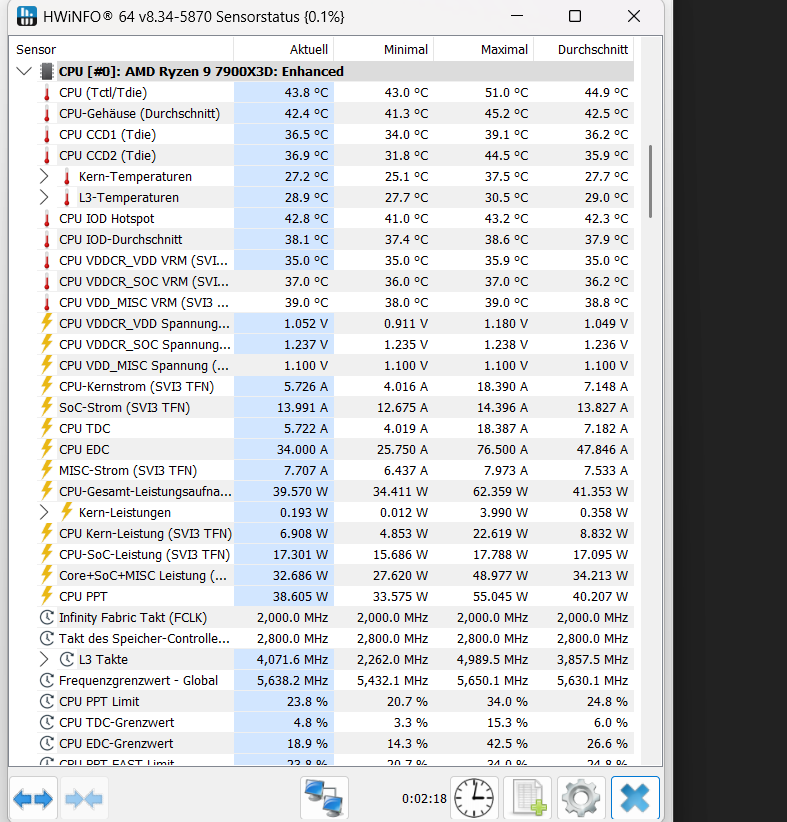Click the Maximal column header

(484, 50)
